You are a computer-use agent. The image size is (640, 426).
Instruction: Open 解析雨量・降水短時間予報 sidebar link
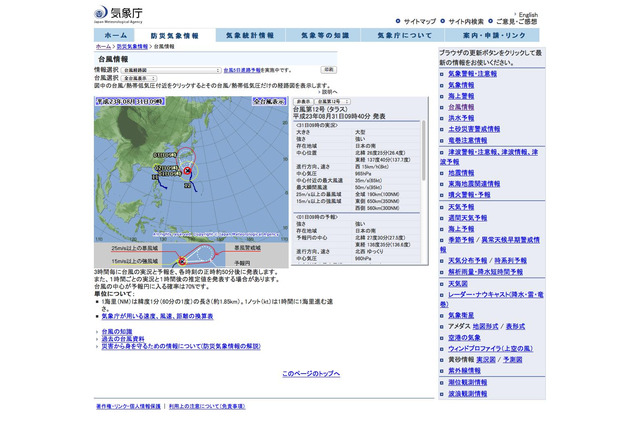point(485,272)
